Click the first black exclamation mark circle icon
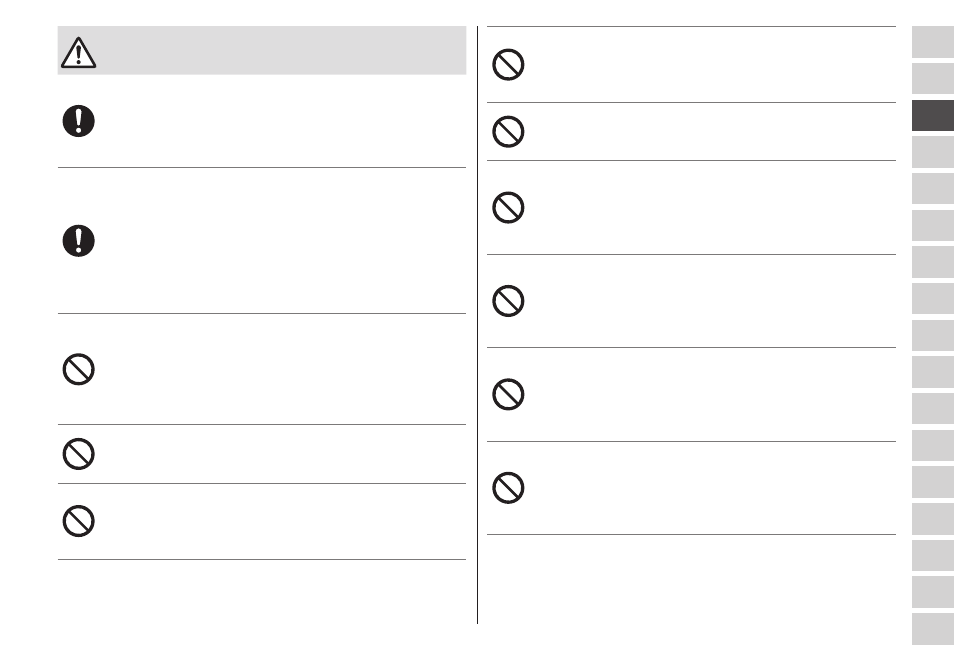The width and height of the screenshot is (954, 671). (x=78, y=121)
